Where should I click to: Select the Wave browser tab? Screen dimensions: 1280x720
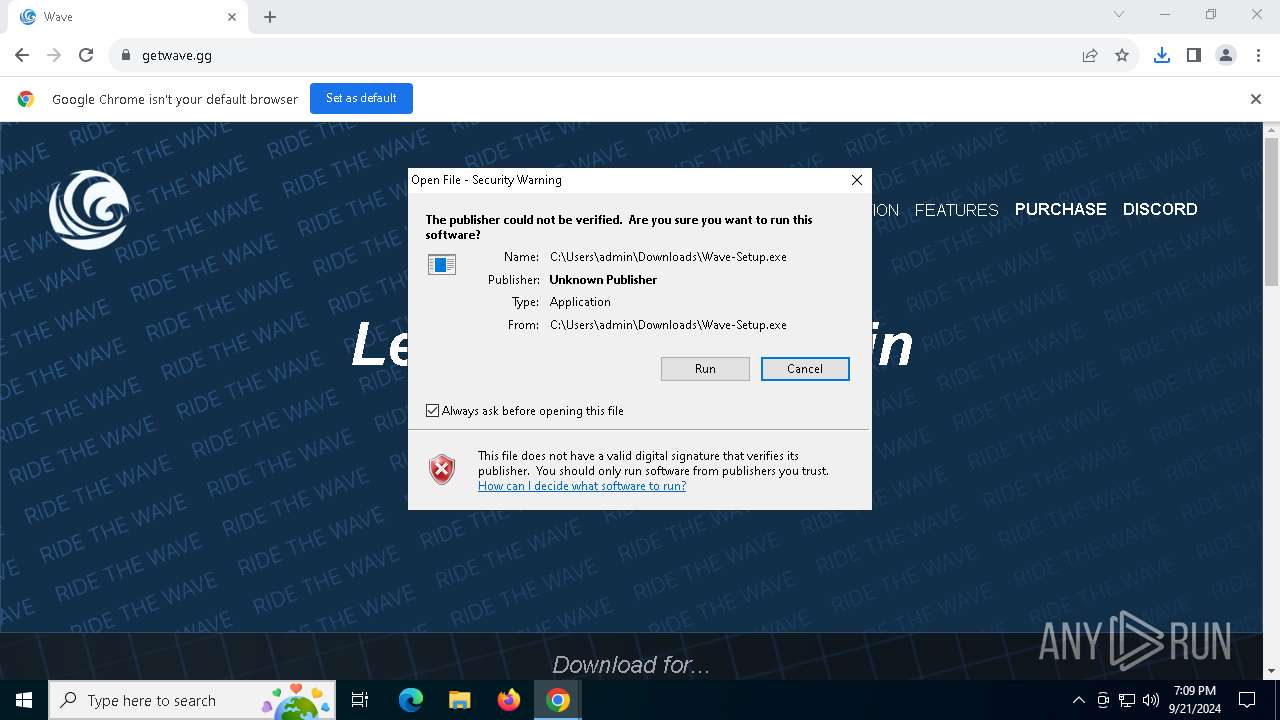pos(127,17)
